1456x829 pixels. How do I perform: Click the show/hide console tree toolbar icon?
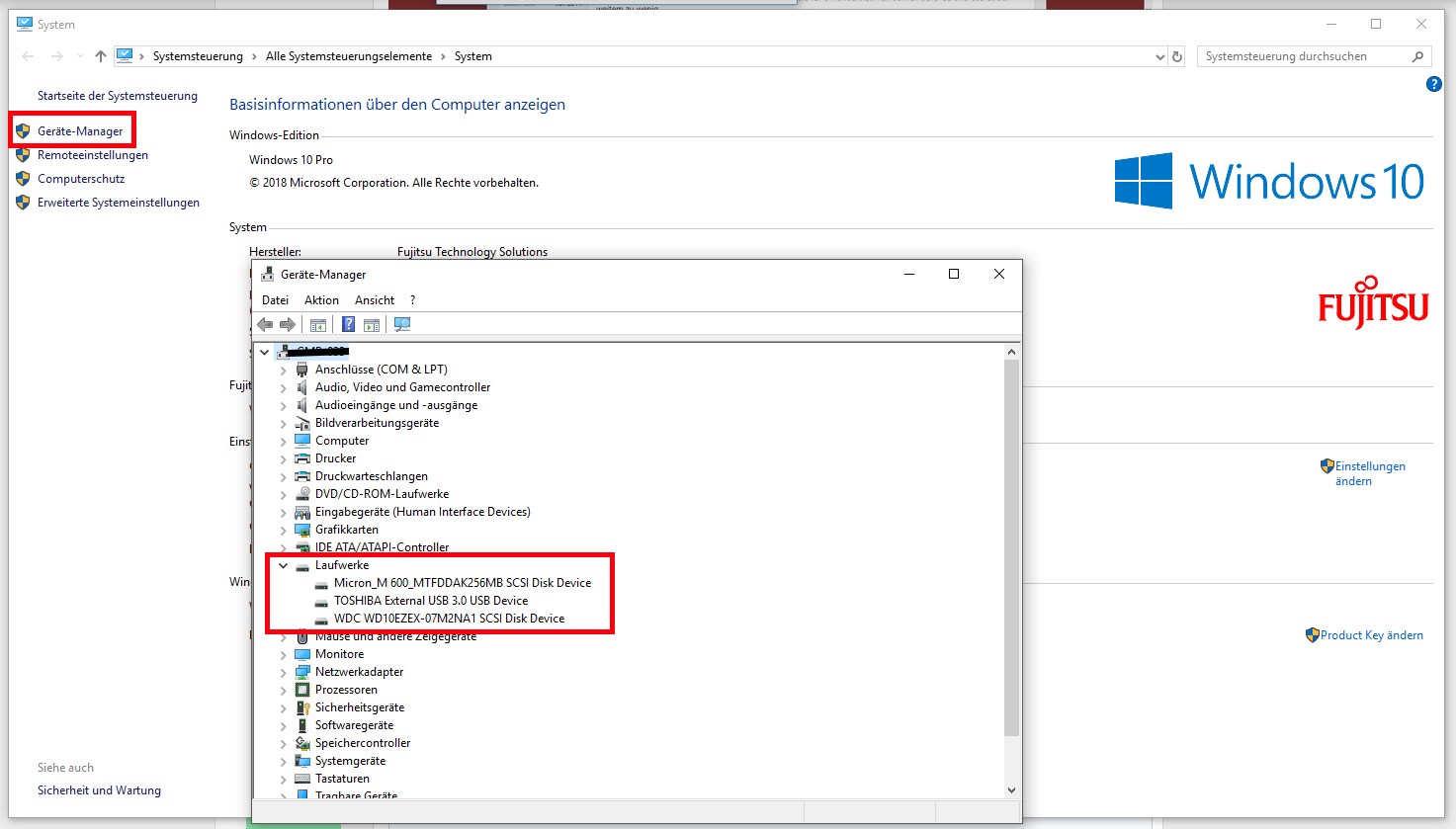click(x=318, y=324)
